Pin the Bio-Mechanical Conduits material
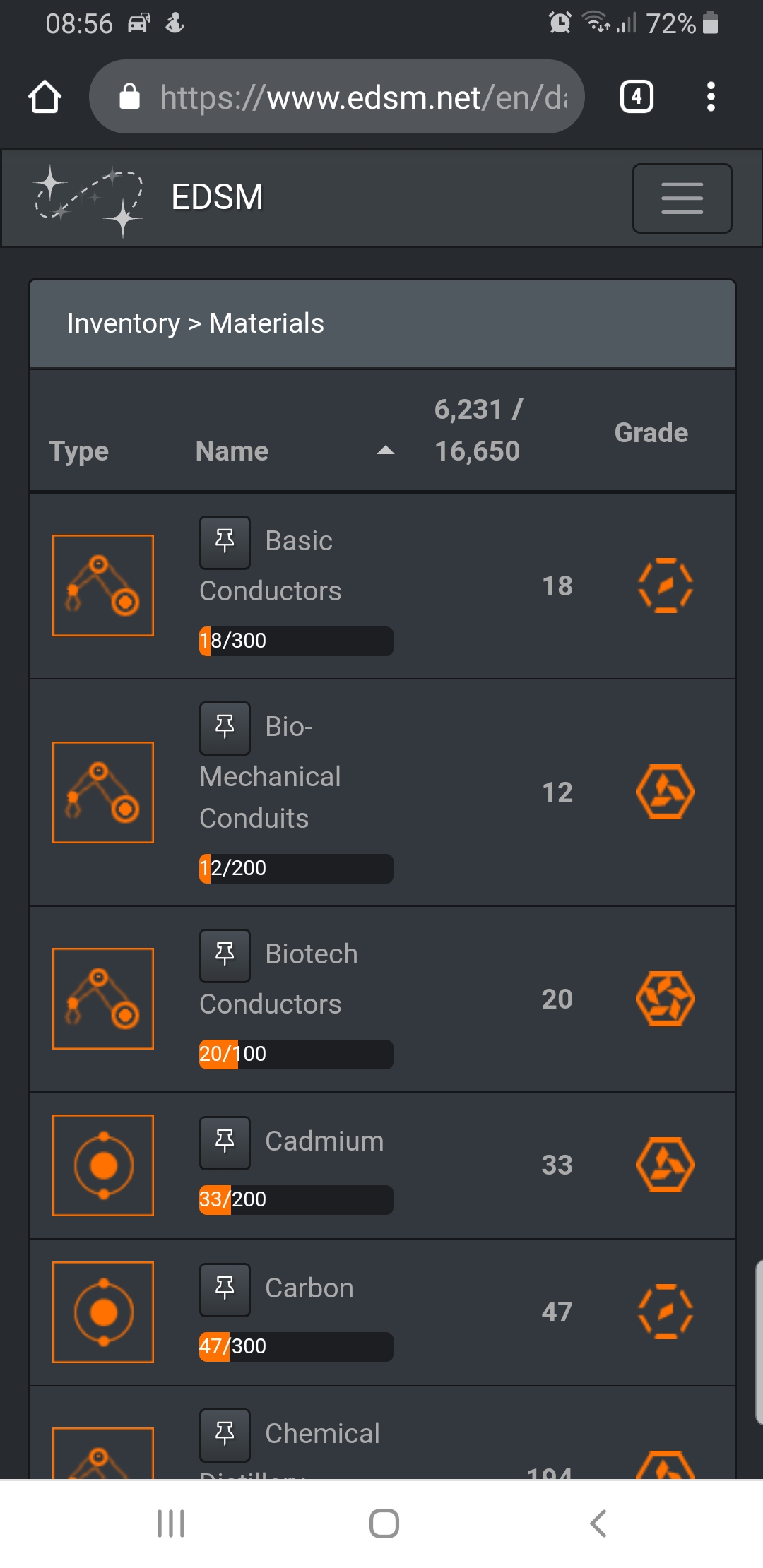Viewport: 763px width, 1568px height. 225,728
